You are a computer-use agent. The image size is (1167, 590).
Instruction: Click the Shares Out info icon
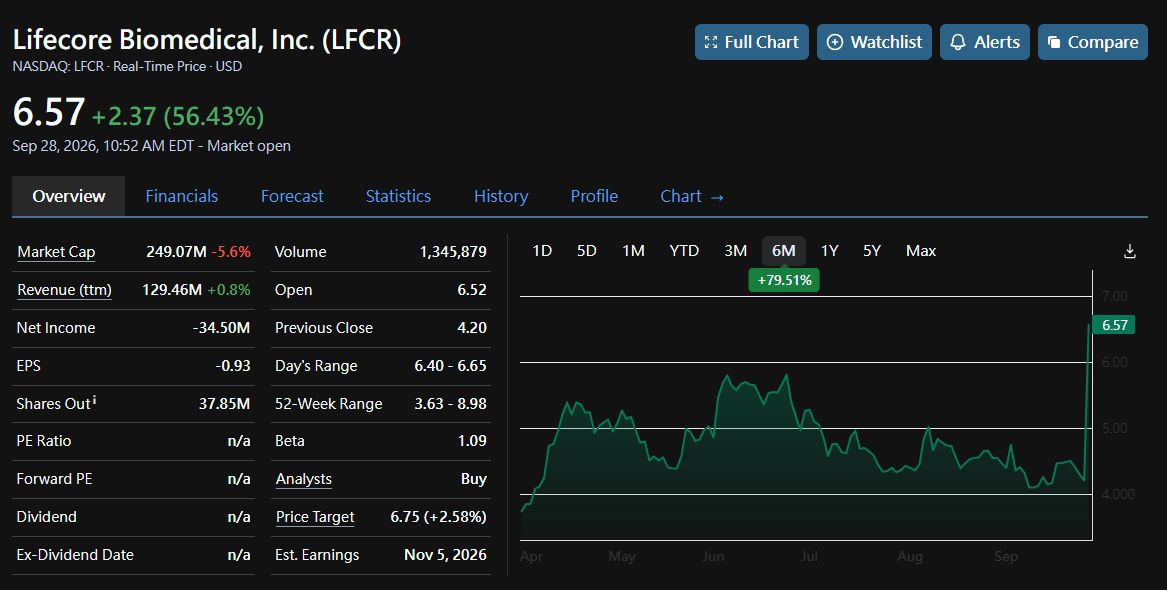(95, 401)
